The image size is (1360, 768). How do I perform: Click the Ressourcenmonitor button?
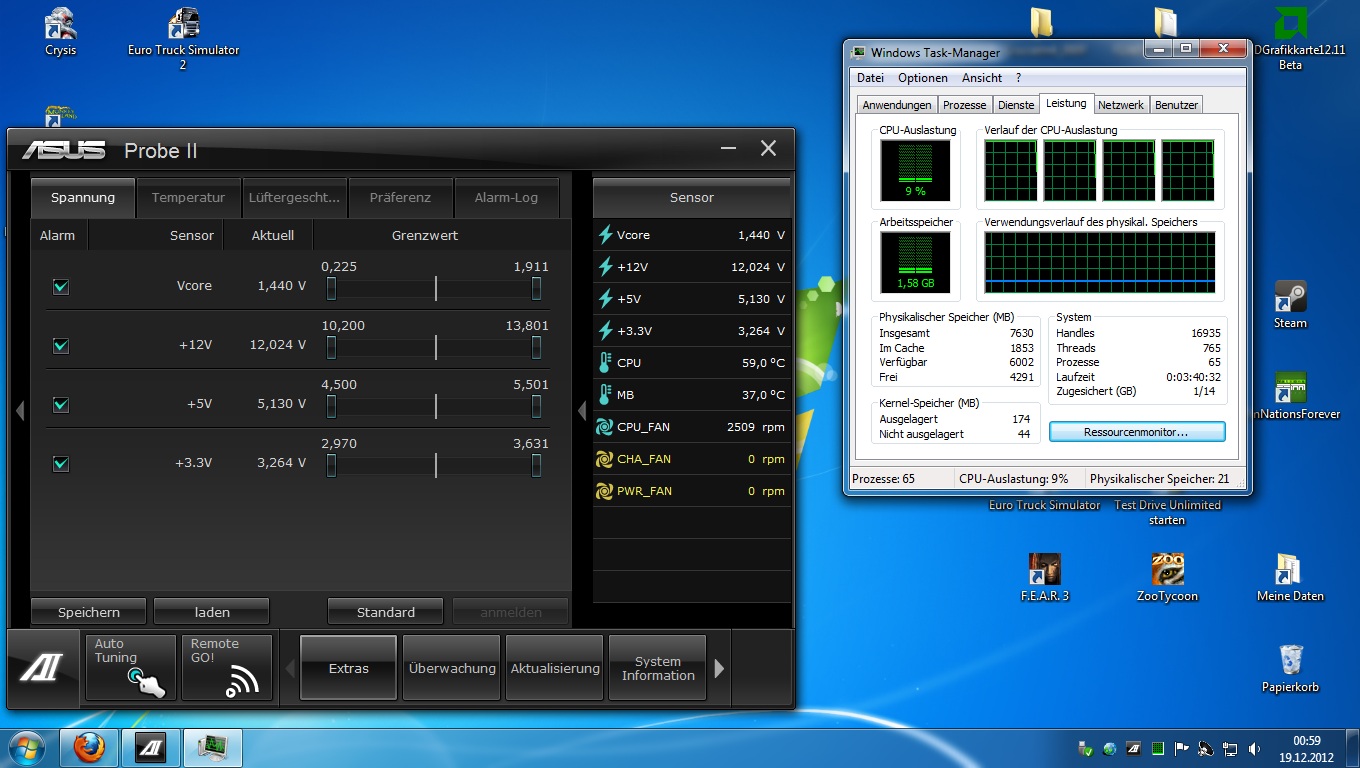pyautogui.click(x=1137, y=432)
